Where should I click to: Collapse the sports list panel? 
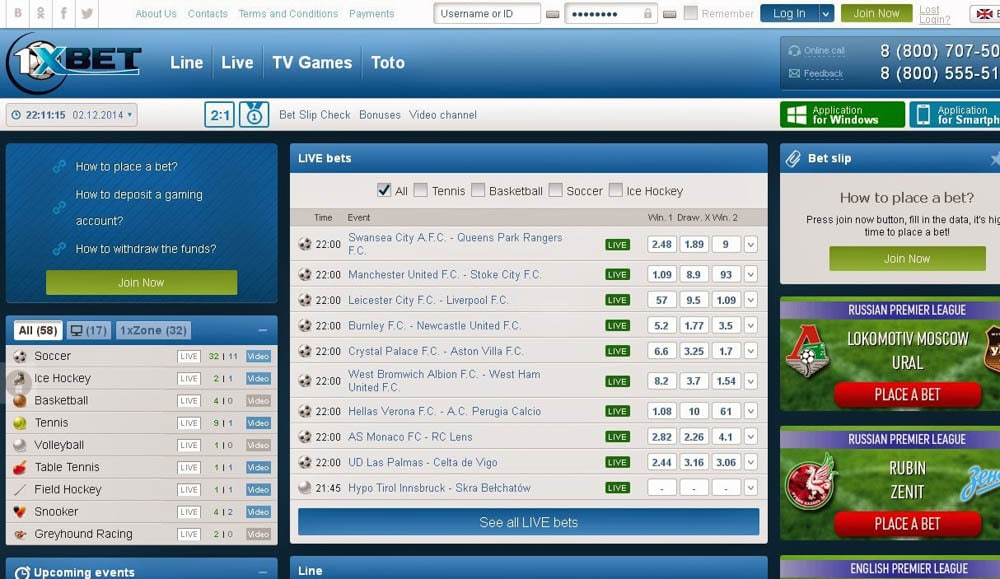click(263, 330)
